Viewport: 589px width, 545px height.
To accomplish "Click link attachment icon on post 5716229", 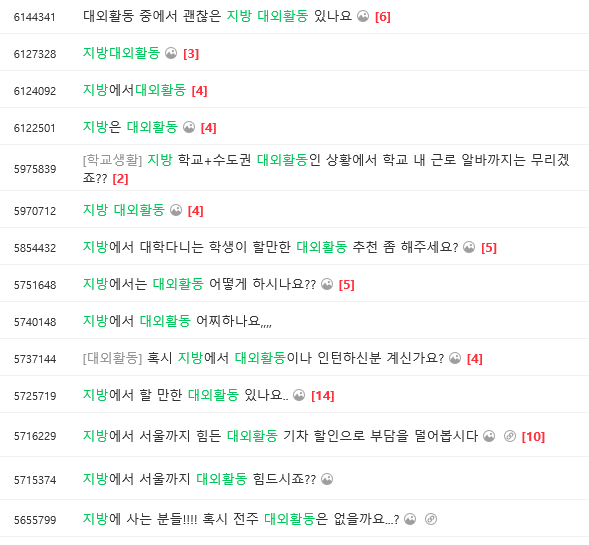I will click(x=509, y=436).
